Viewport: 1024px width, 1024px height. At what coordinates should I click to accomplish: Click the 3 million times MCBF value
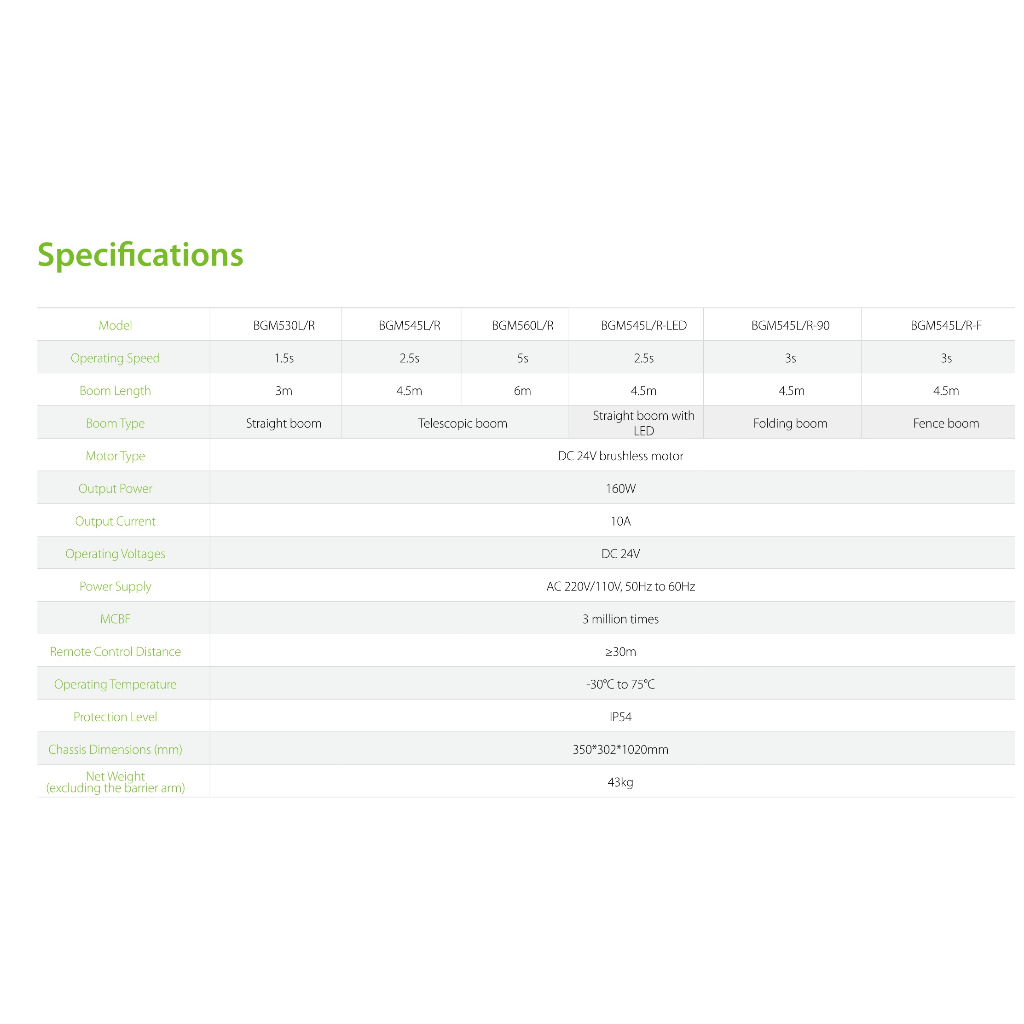pyautogui.click(x=620, y=619)
